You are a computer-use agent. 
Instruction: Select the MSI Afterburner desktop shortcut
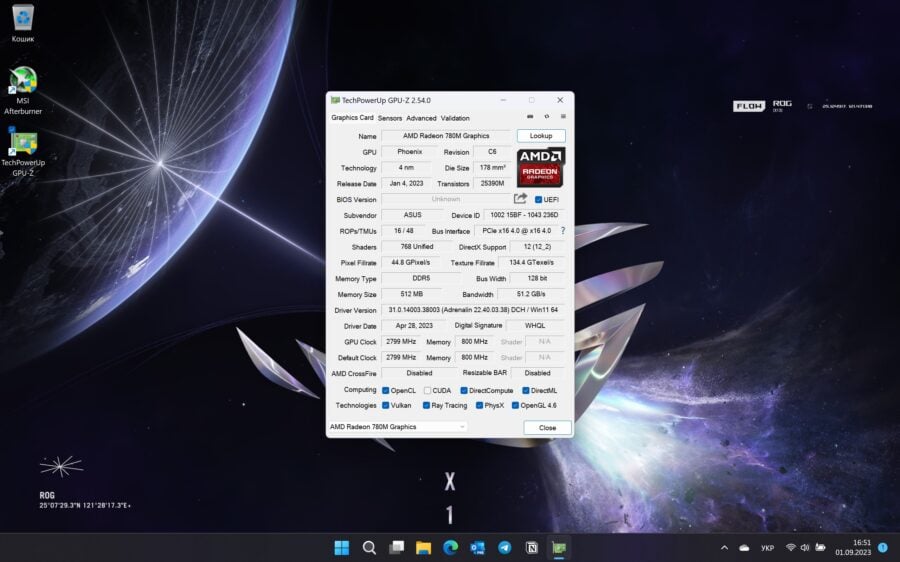tap(22, 91)
